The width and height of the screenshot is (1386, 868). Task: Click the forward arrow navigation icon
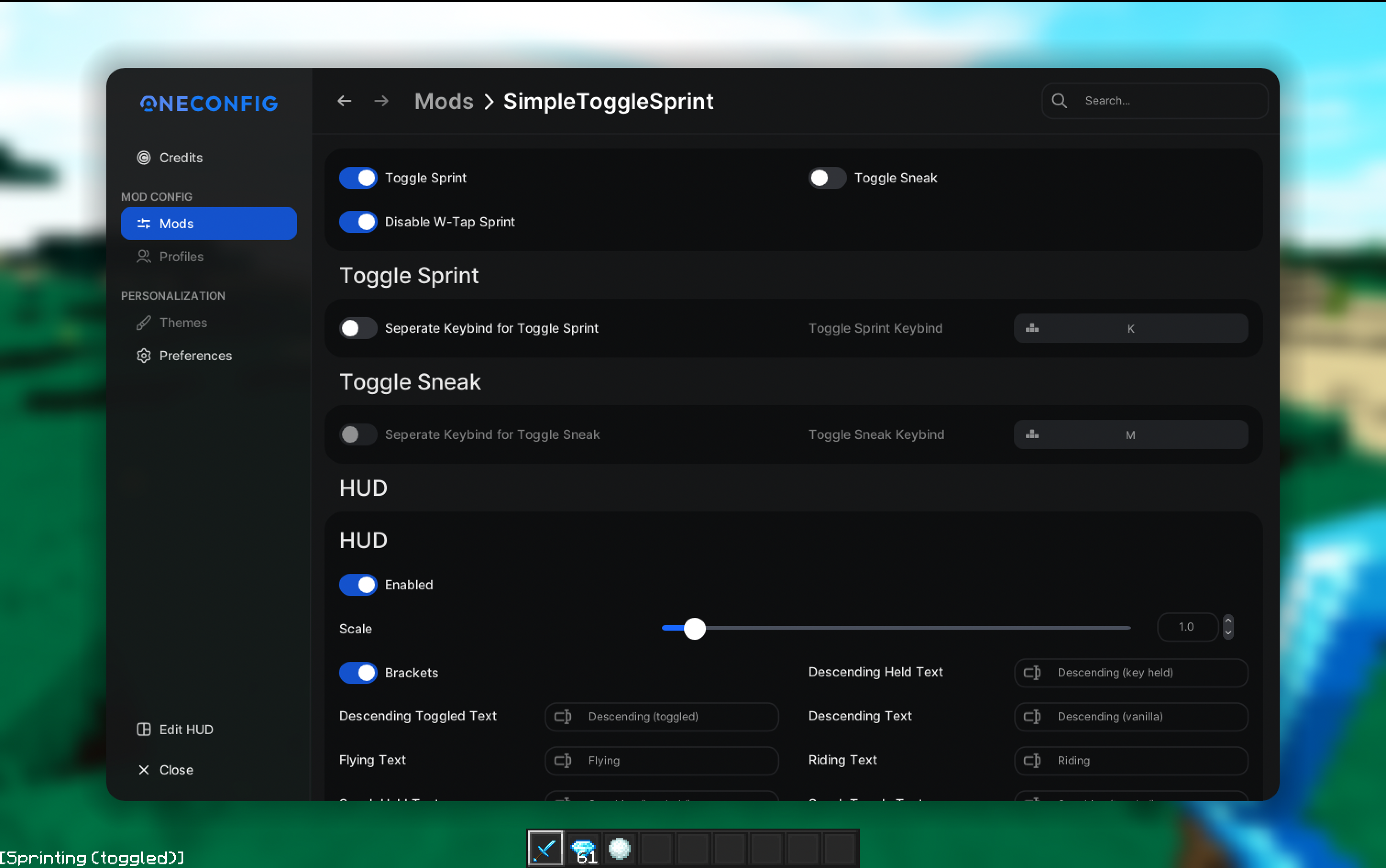click(x=381, y=101)
